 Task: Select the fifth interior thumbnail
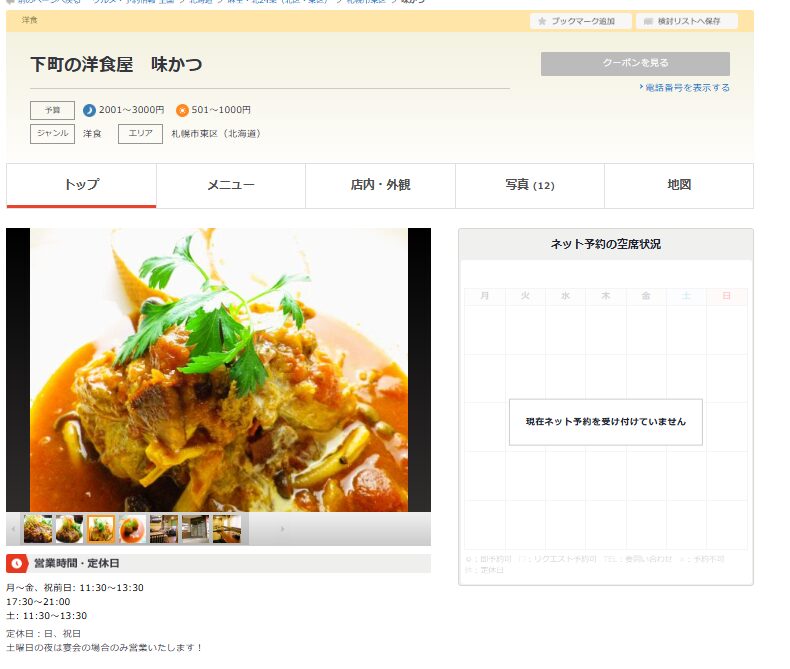164,529
